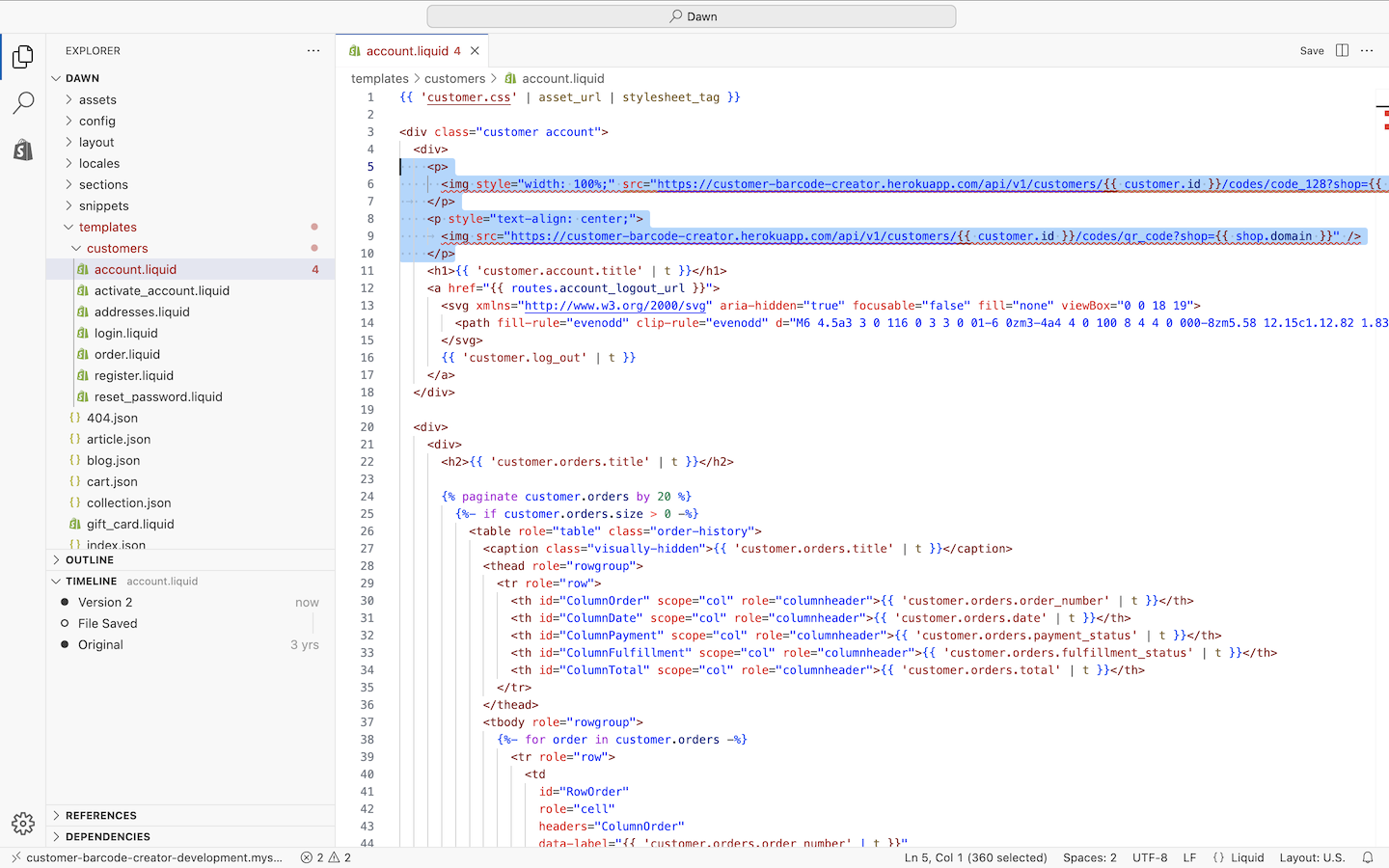The width and height of the screenshot is (1389, 868).
Task: Click the notifications bell icon
Action: point(1368,857)
